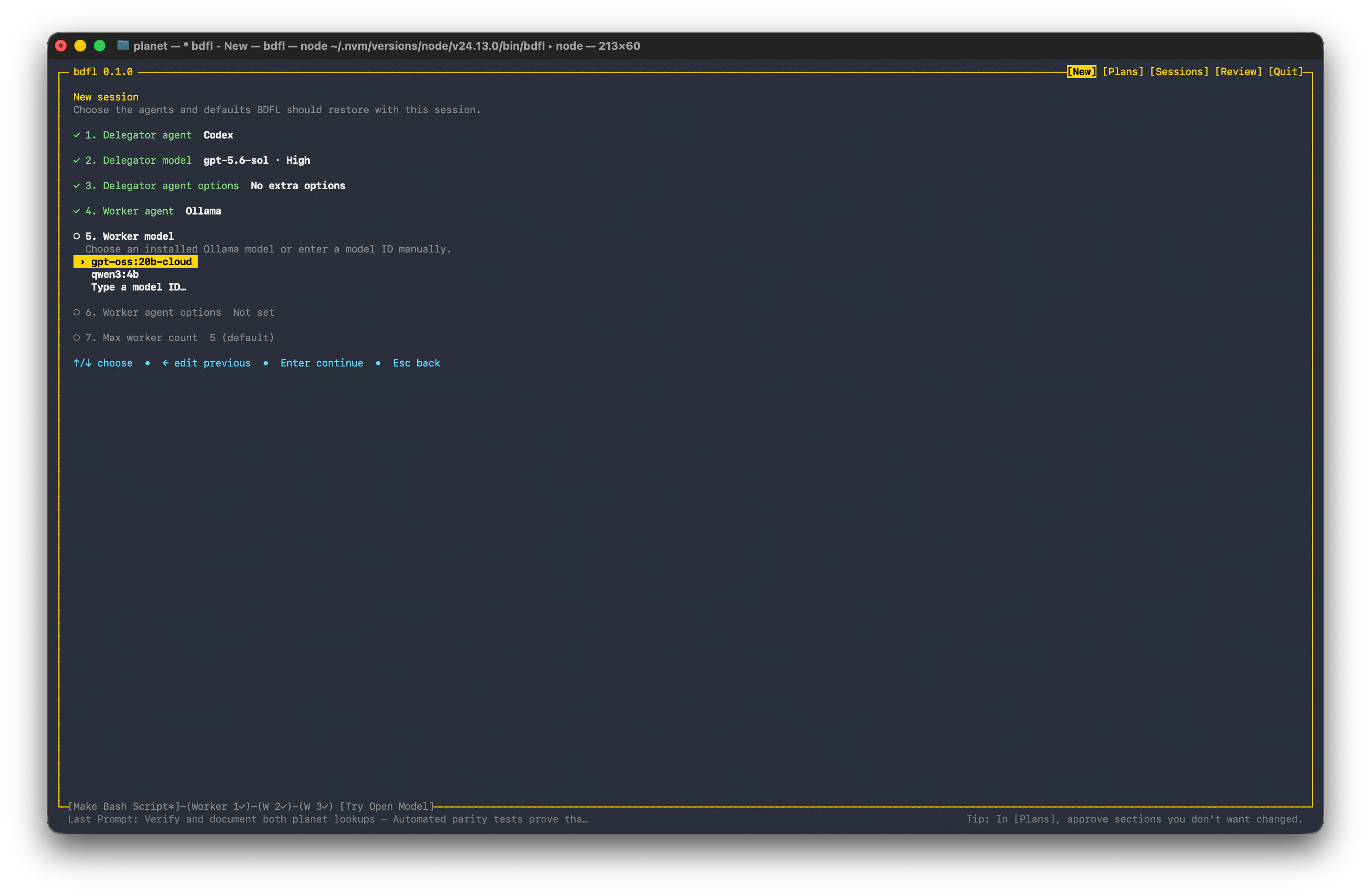Click step 2 Delegator model row
The height and width of the screenshot is (896, 1371).
click(x=192, y=160)
